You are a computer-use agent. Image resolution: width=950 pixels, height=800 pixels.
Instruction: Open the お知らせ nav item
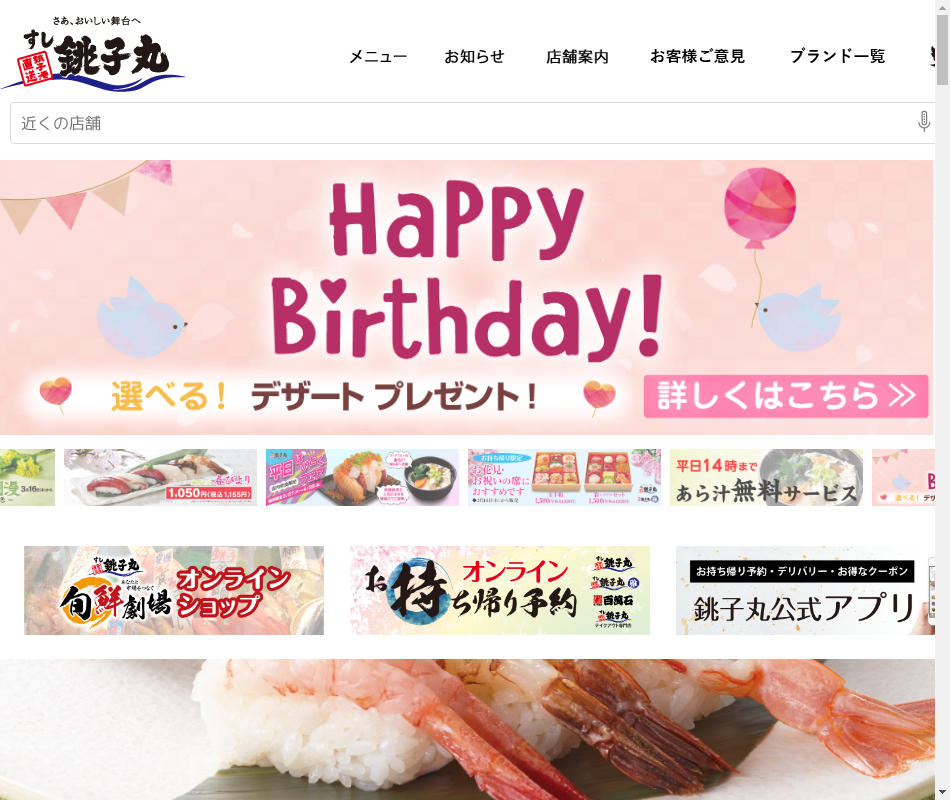(474, 56)
